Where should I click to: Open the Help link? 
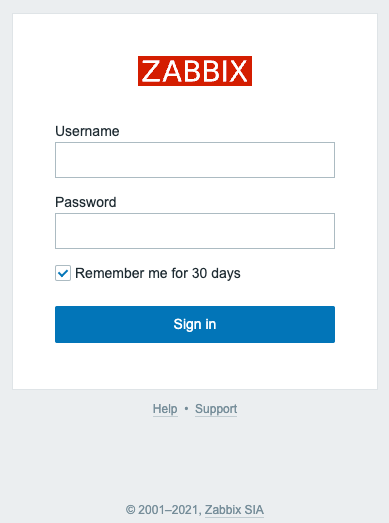165,409
